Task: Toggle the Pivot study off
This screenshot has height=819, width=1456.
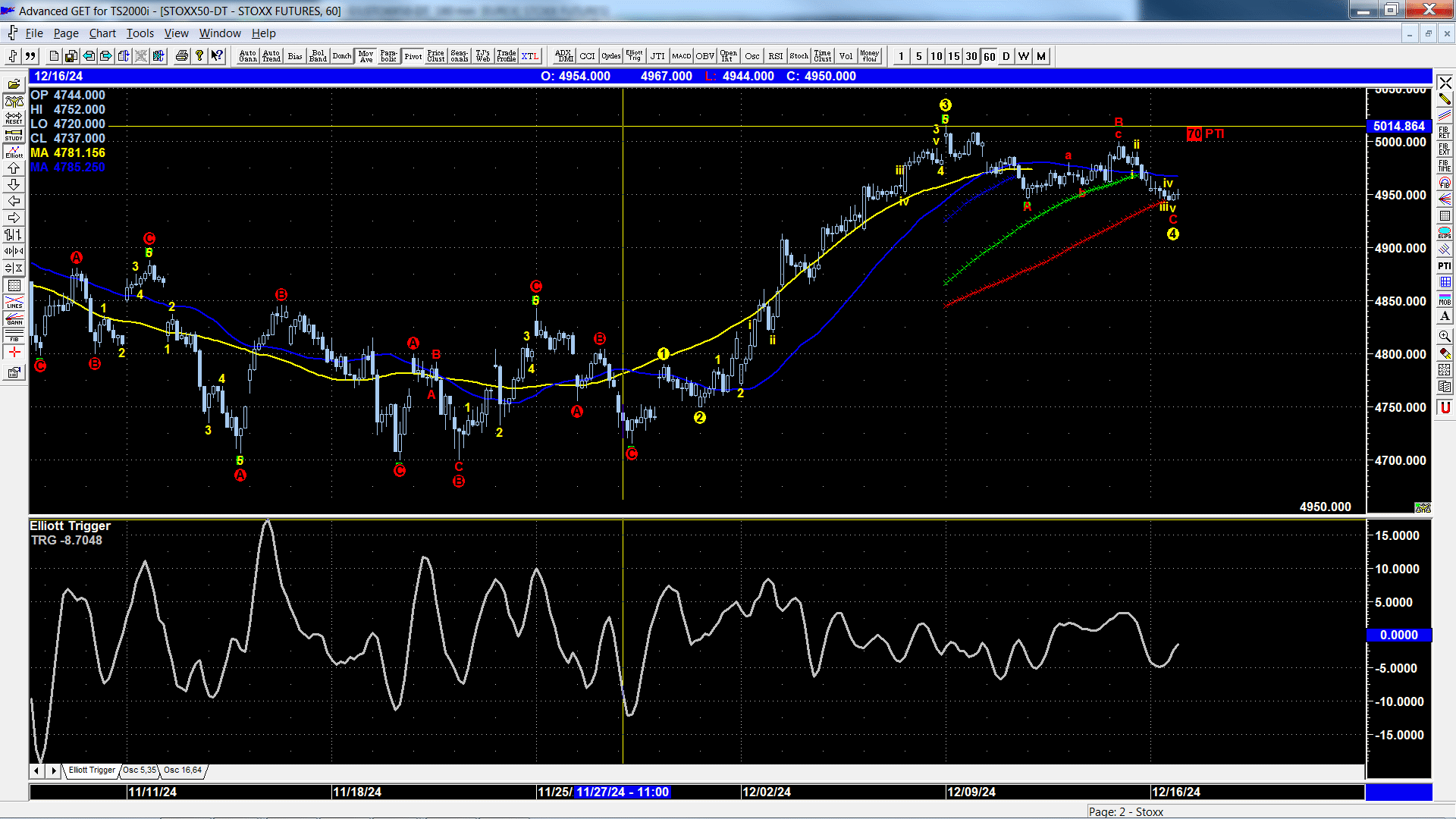Action: coord(413,56)
